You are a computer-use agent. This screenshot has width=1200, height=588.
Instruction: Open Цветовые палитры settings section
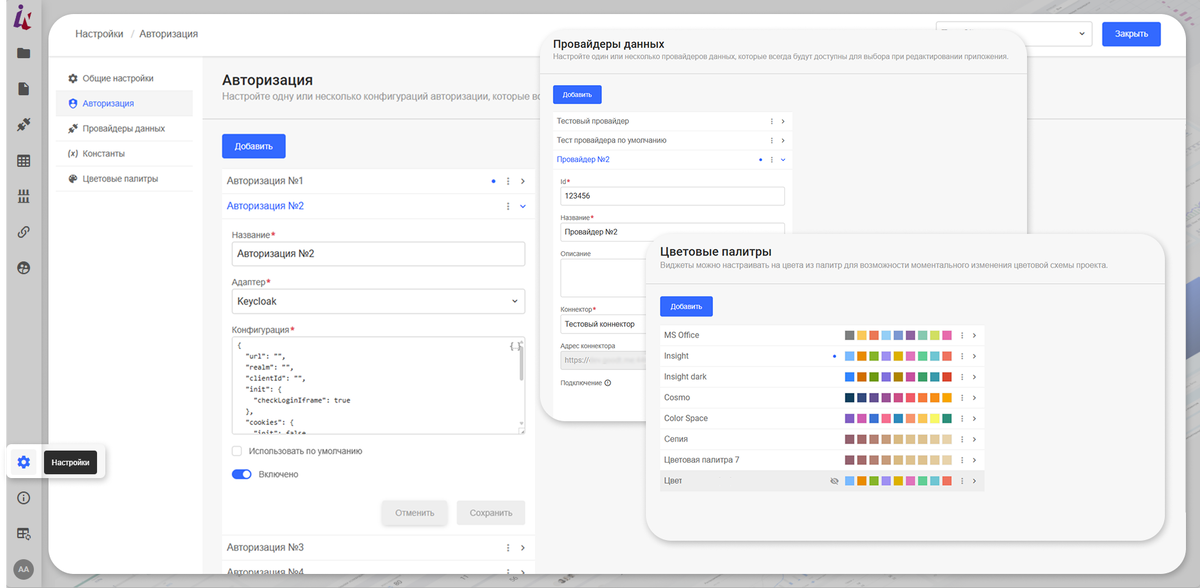[124, 179]
